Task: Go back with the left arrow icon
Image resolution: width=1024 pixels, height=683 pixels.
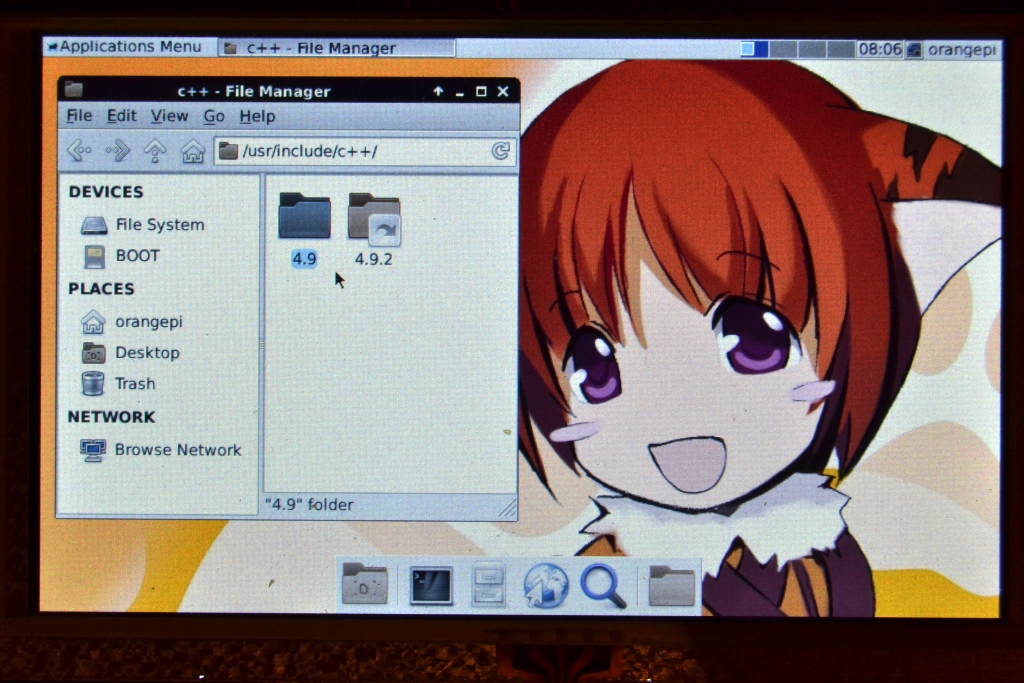Action: pyautogui.click(x=80, y=151)
